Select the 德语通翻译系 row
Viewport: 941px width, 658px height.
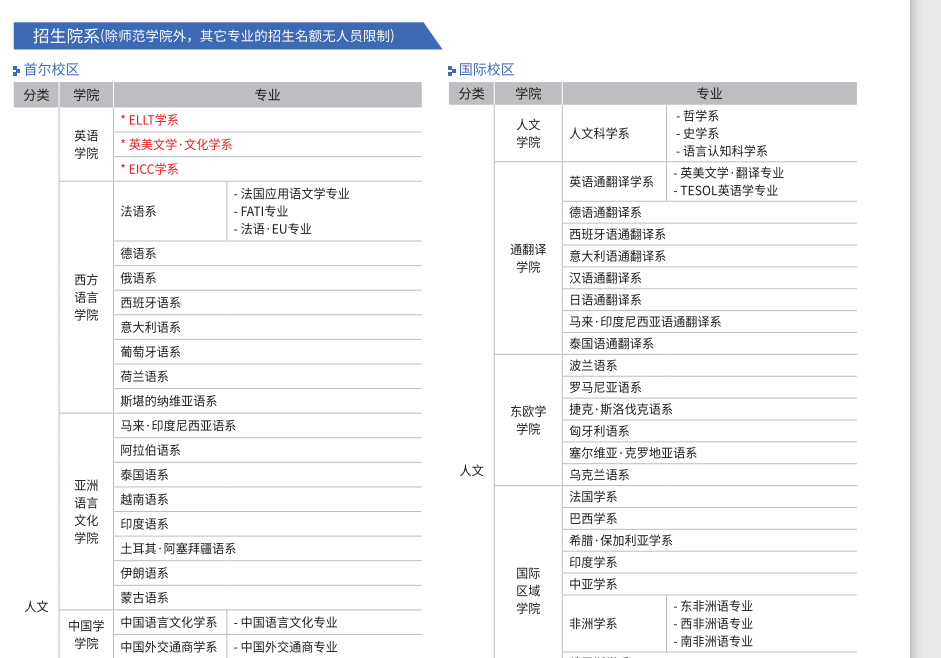click(710, 213)
